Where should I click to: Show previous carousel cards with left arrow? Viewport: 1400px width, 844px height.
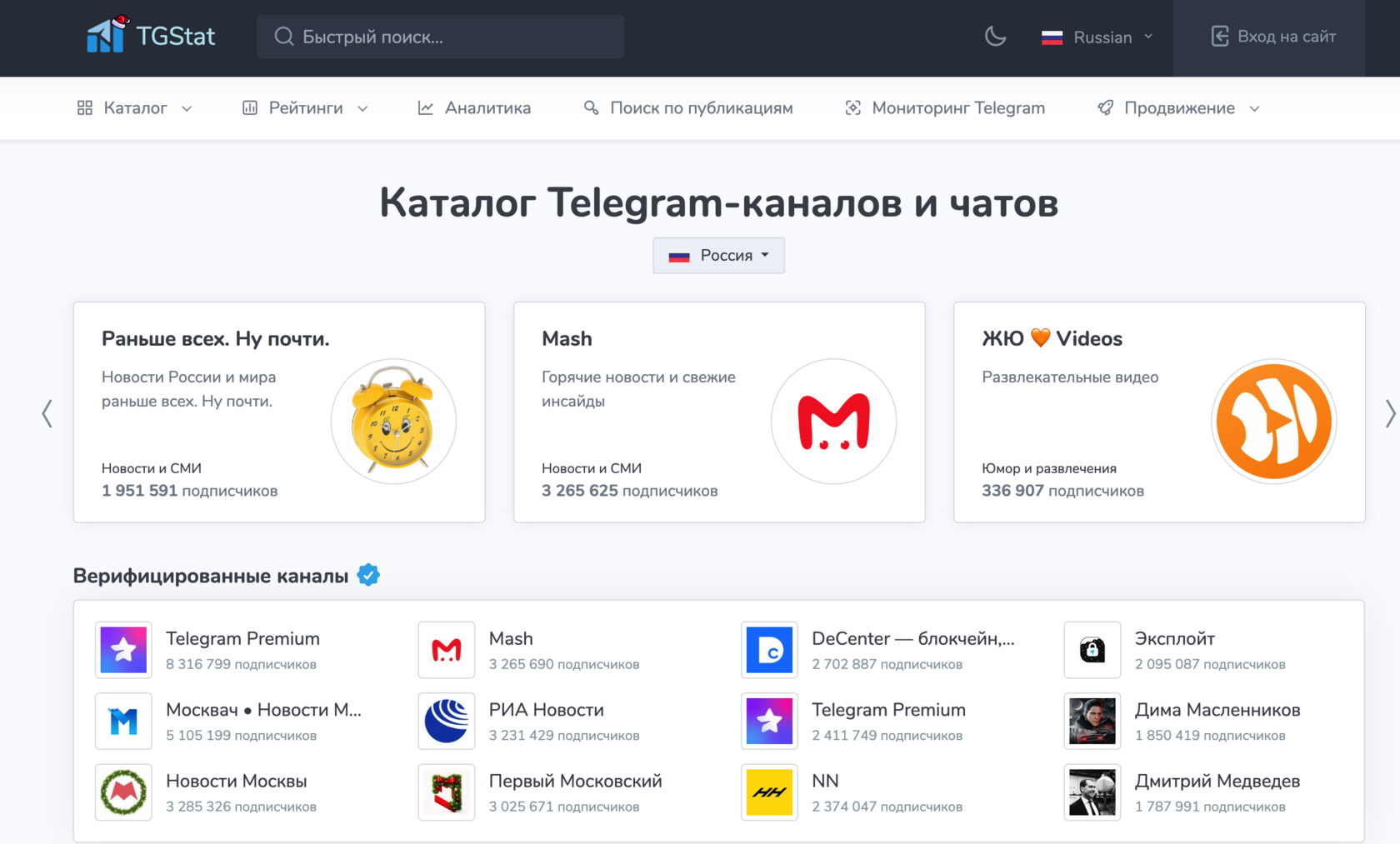[x=47, y=413]
